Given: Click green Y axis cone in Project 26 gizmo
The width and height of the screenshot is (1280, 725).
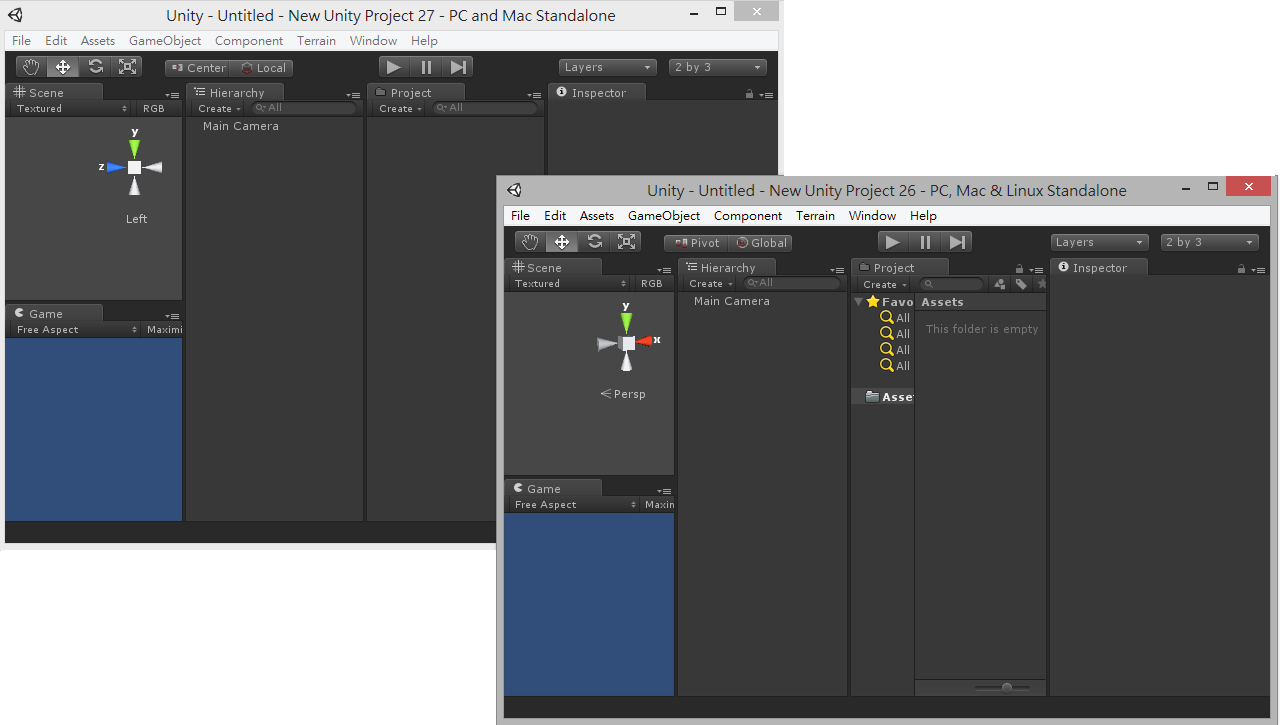Looking at the screenshot, I should click(627, 323).
